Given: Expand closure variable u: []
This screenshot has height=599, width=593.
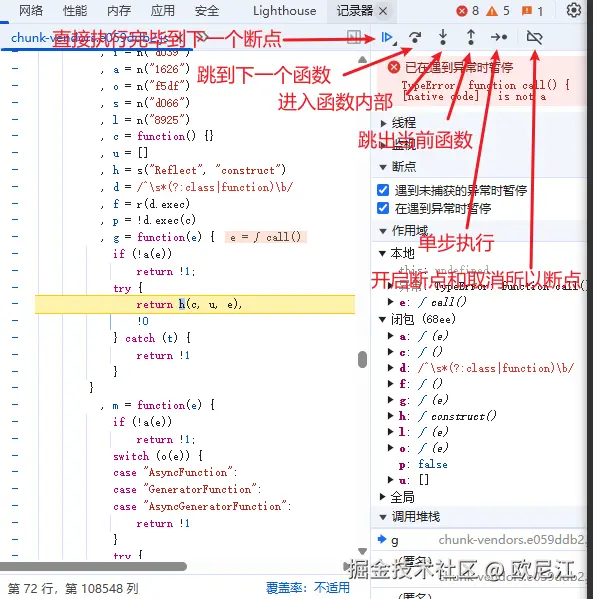Looking at the screenshot, I should click(390, 479).
